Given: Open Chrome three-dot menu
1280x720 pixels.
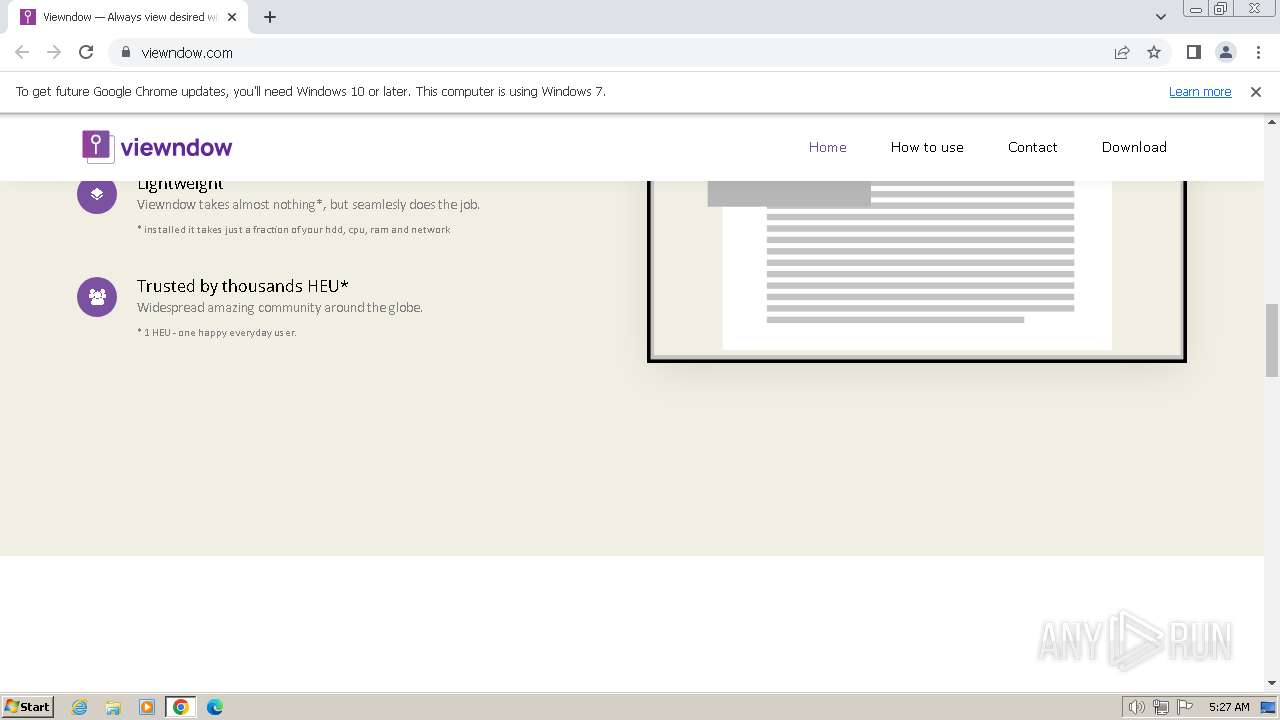Looking at the screenshot, I should [1258, 52].
